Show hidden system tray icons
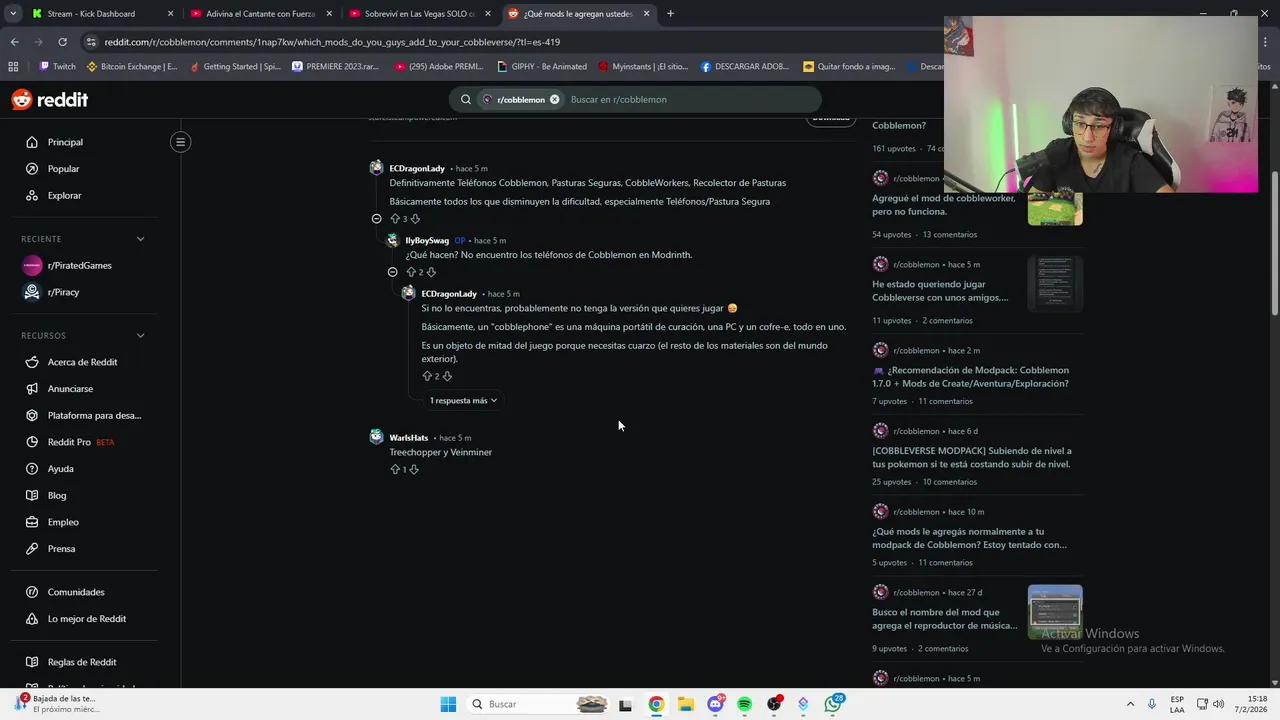The height and width of the screenshot is (720, 1280). (1130, 704)
